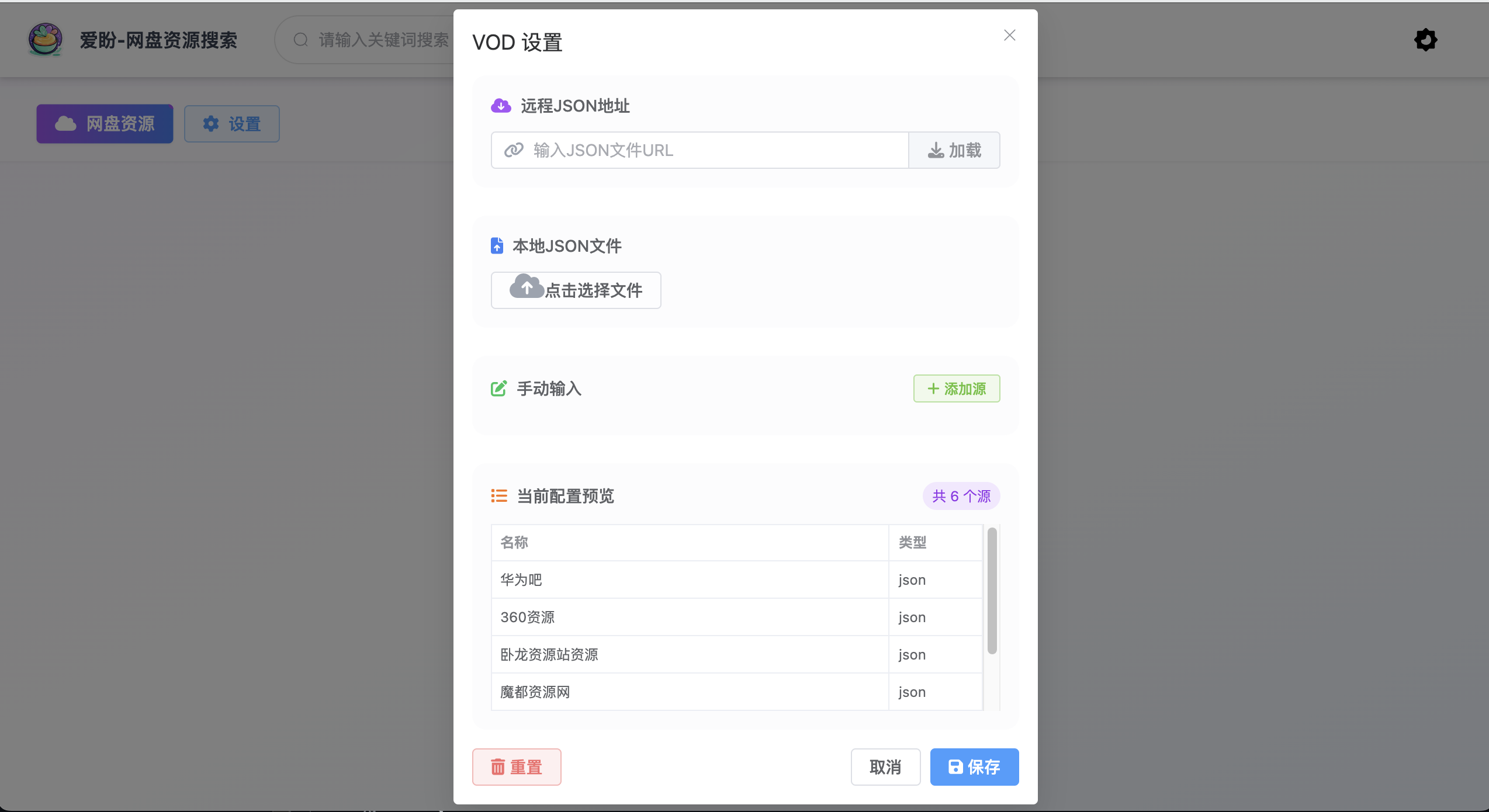
Task: Click the 爱盼-网盘资源搜索 site title
Action: pos(158,40)
